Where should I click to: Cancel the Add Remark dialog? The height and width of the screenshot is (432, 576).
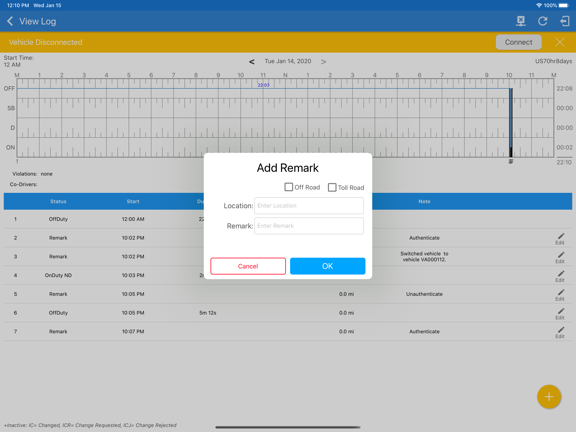tap(248, 266)
